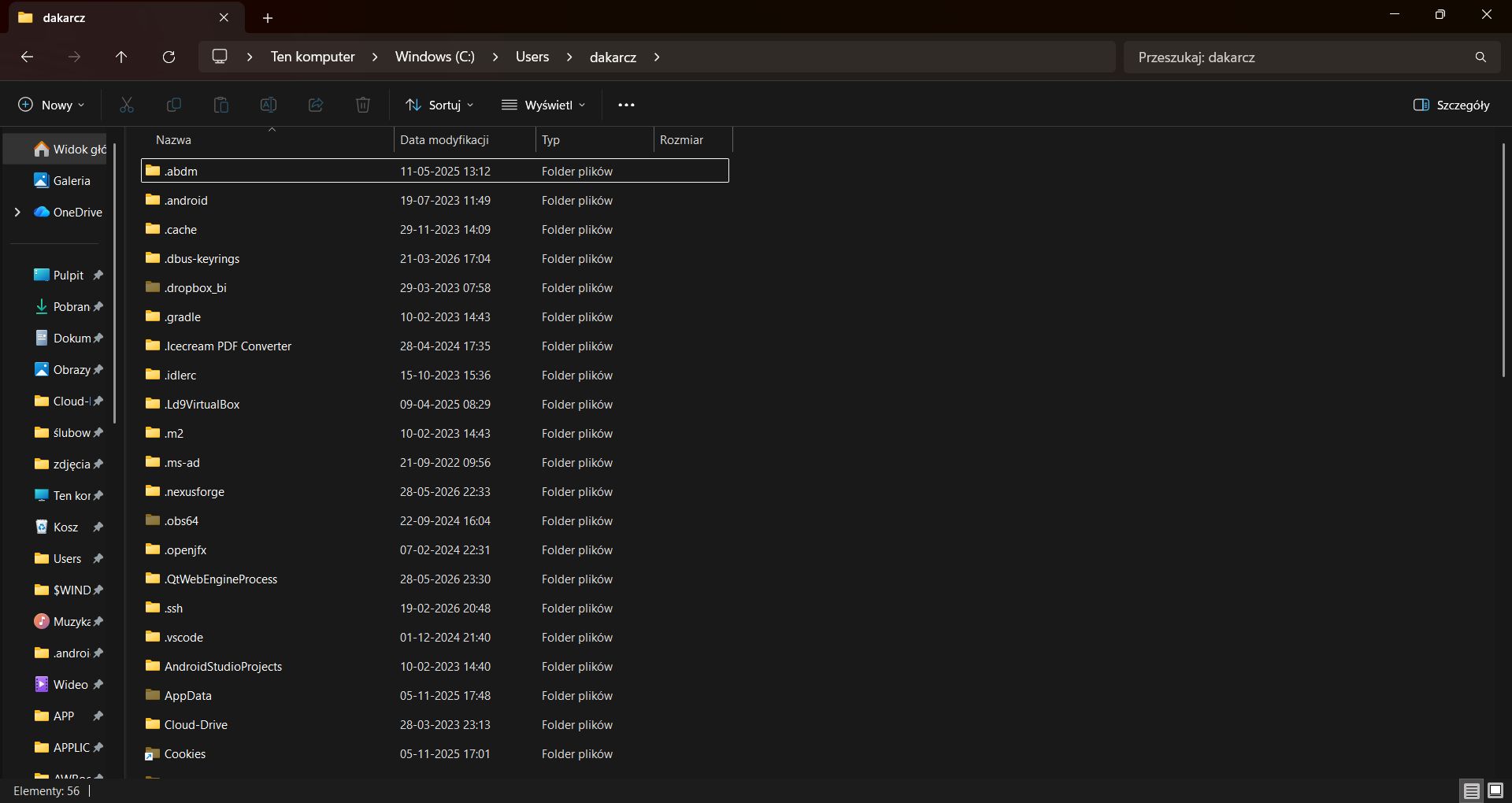This screenshot has width=1512, height=803.
Task: Switch to large thumbnails view icon
Action: tap(1495, 790)
